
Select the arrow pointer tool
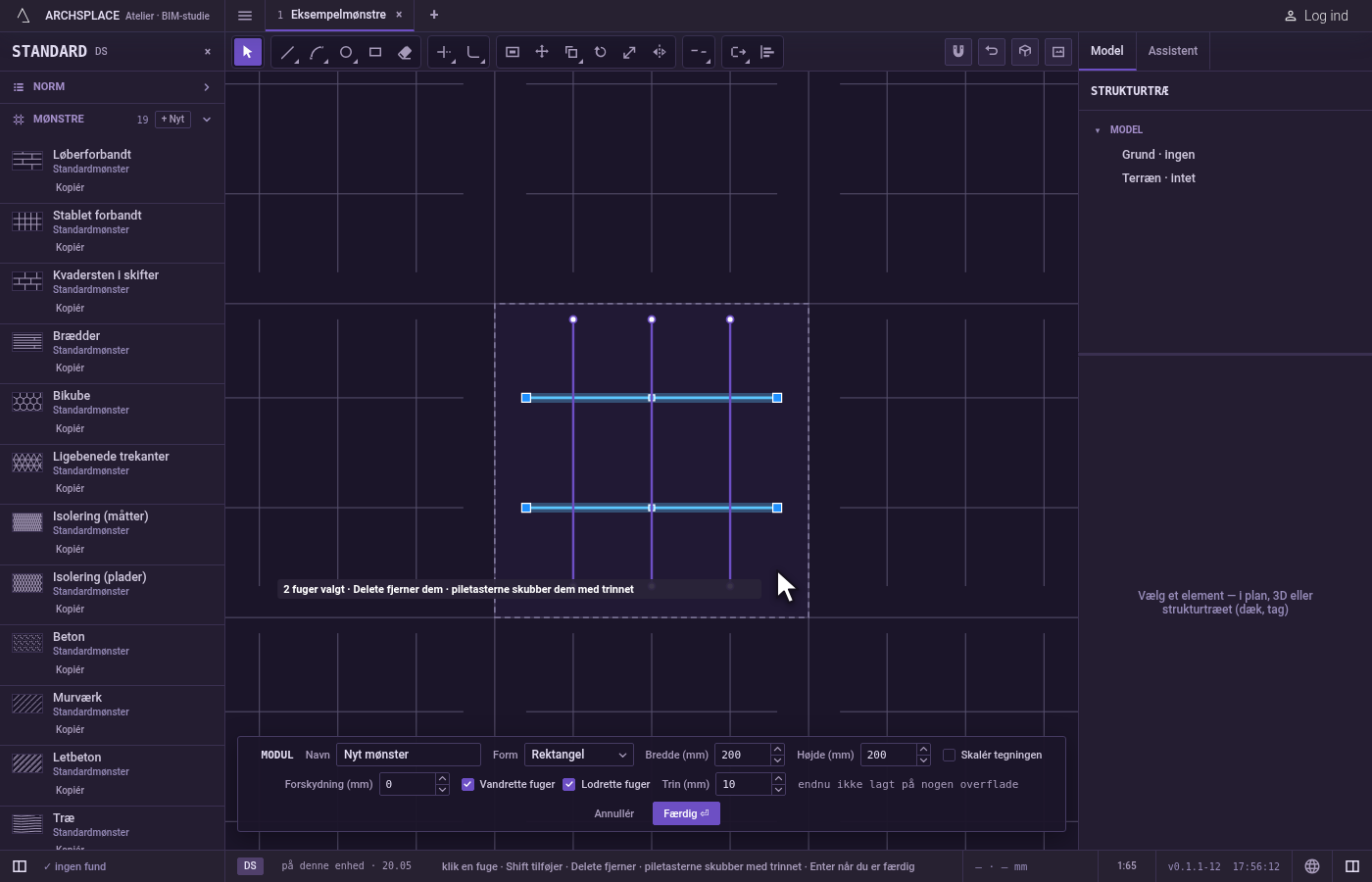(x=247, y=52)
